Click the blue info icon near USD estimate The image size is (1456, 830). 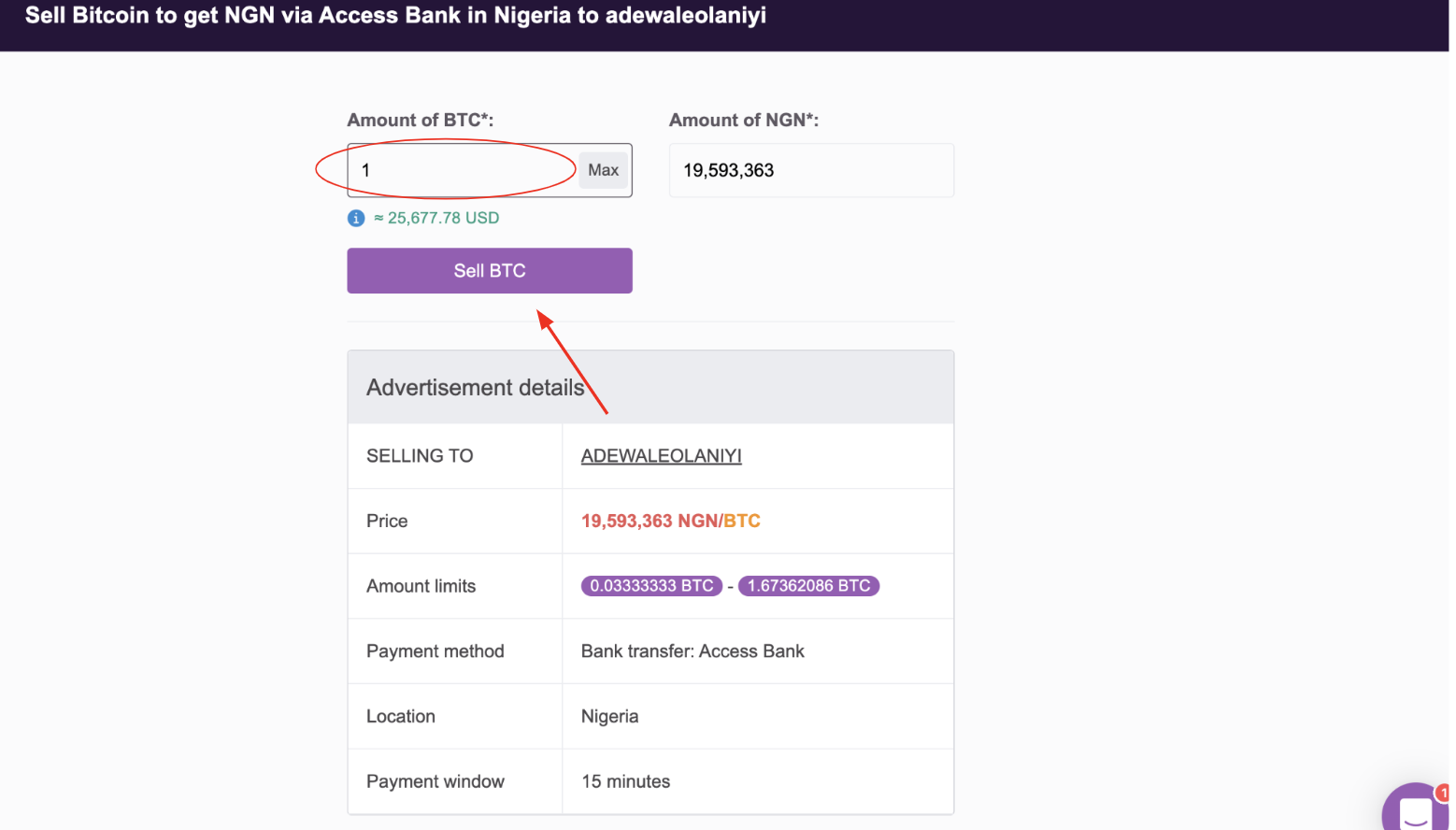(x=355, y=218)
